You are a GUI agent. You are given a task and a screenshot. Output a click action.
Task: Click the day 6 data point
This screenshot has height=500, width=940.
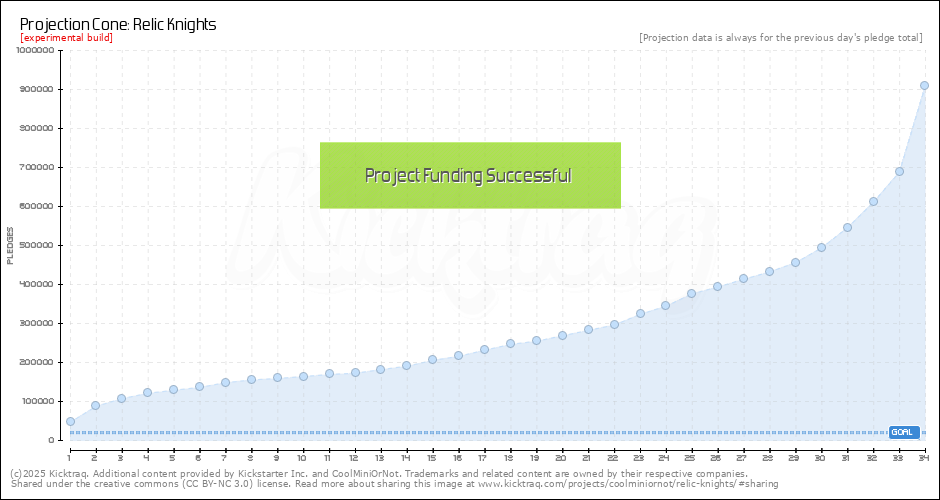(200, 387)
